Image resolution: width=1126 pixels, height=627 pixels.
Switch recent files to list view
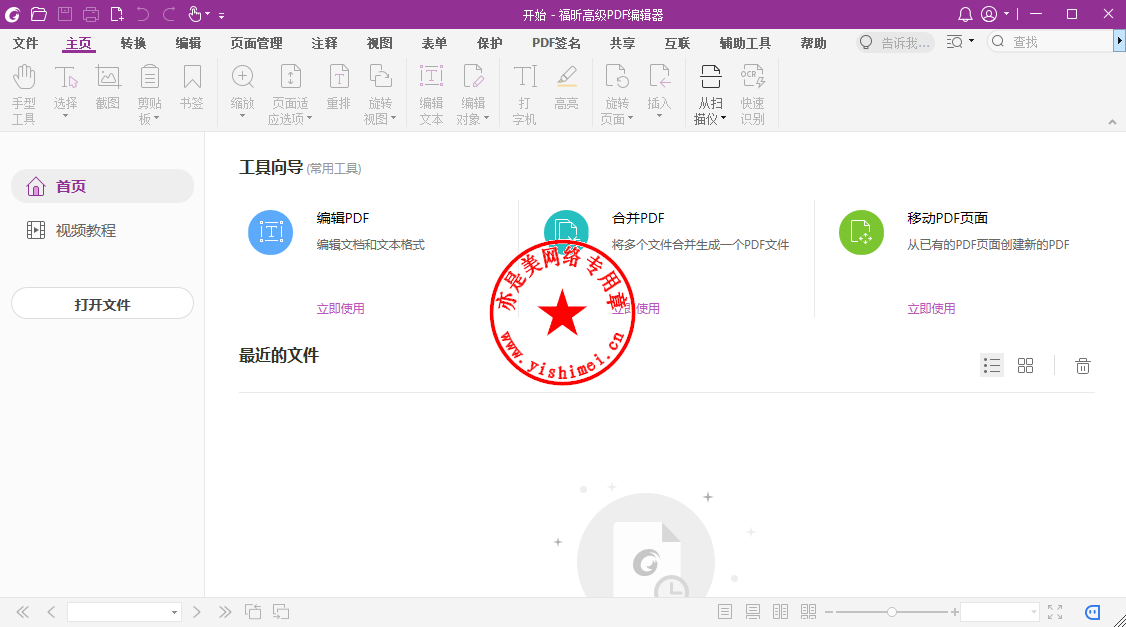992,366
